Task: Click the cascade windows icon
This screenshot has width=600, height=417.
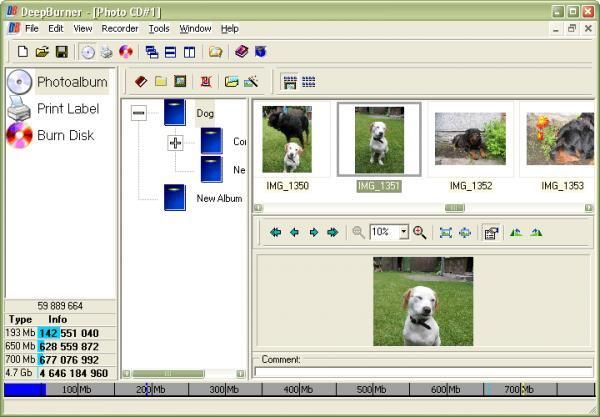Action: point(152,52)
